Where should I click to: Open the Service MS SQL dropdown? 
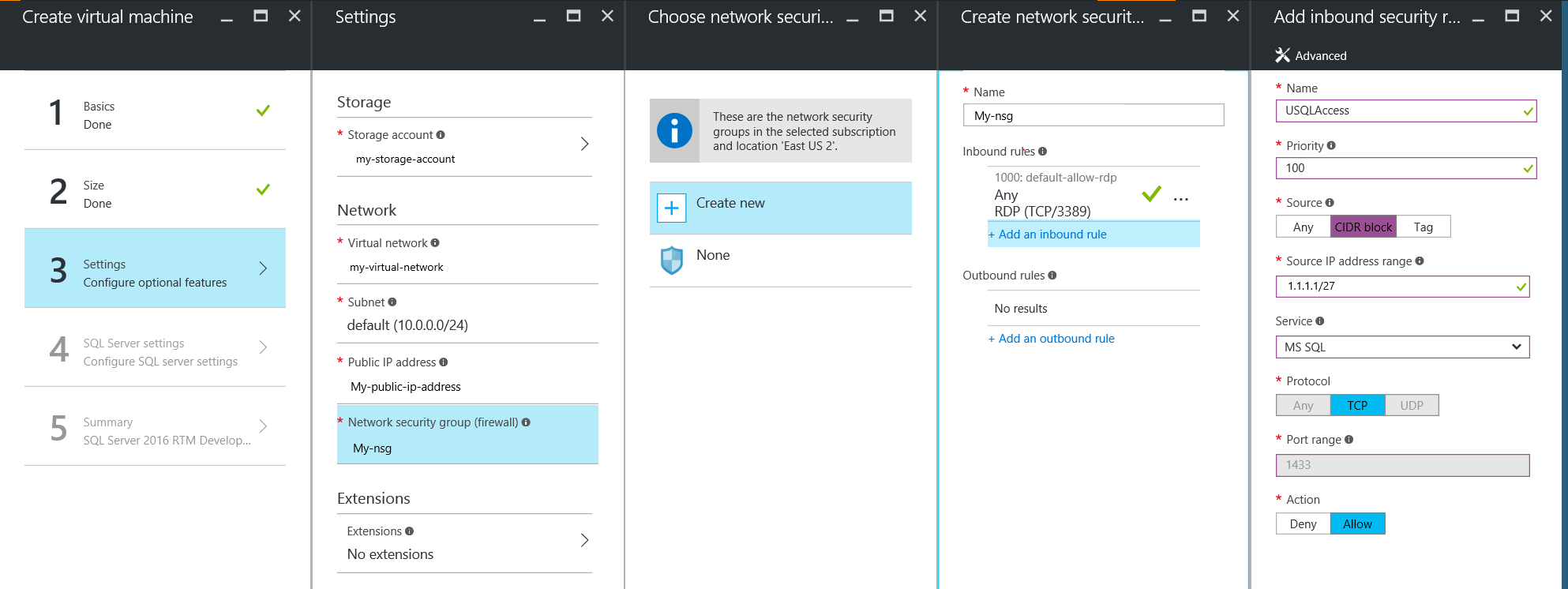(x=1402, y=347)
